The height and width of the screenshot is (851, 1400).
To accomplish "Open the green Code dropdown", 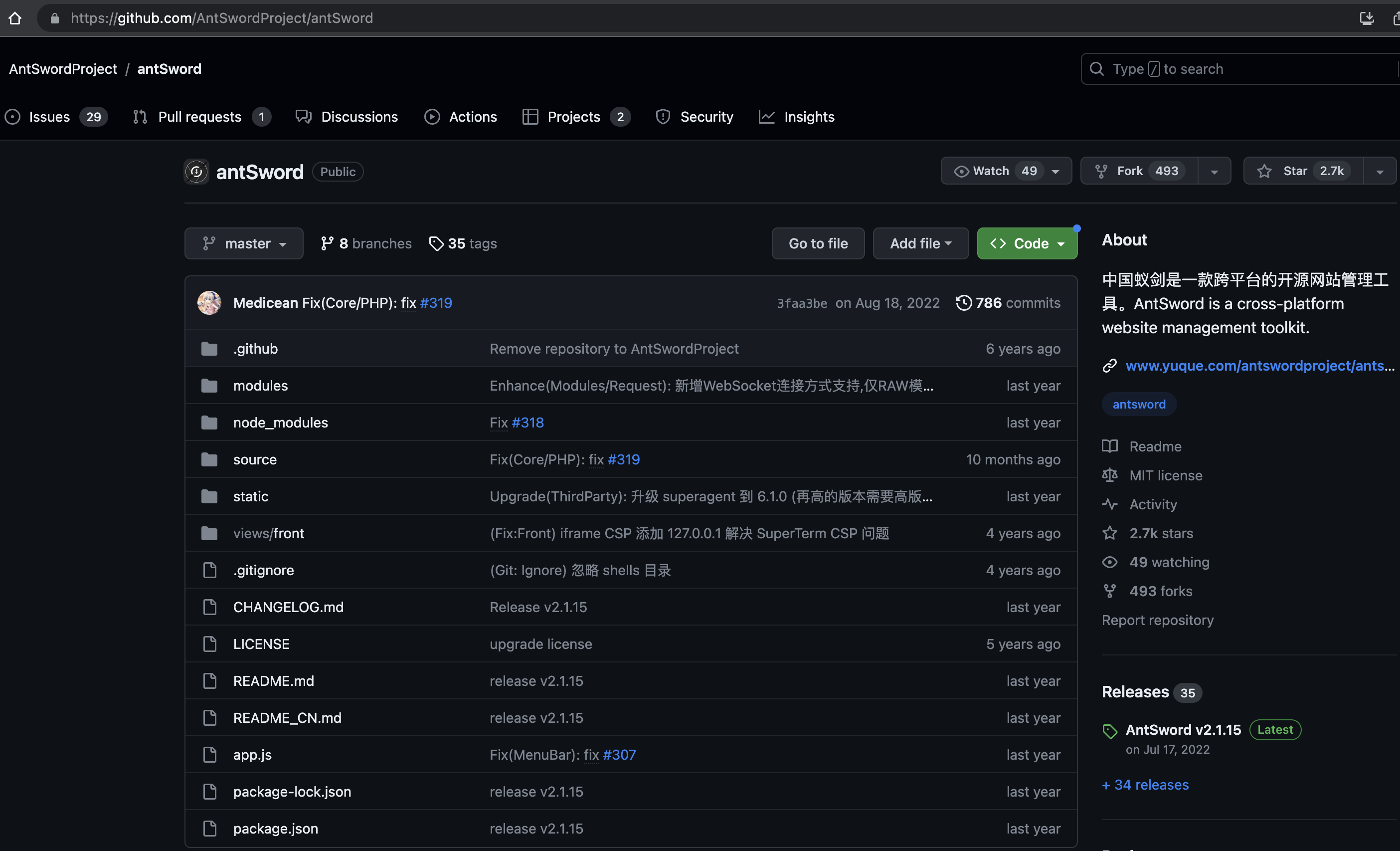I will pyautogui.click(x=1027, y=244).
